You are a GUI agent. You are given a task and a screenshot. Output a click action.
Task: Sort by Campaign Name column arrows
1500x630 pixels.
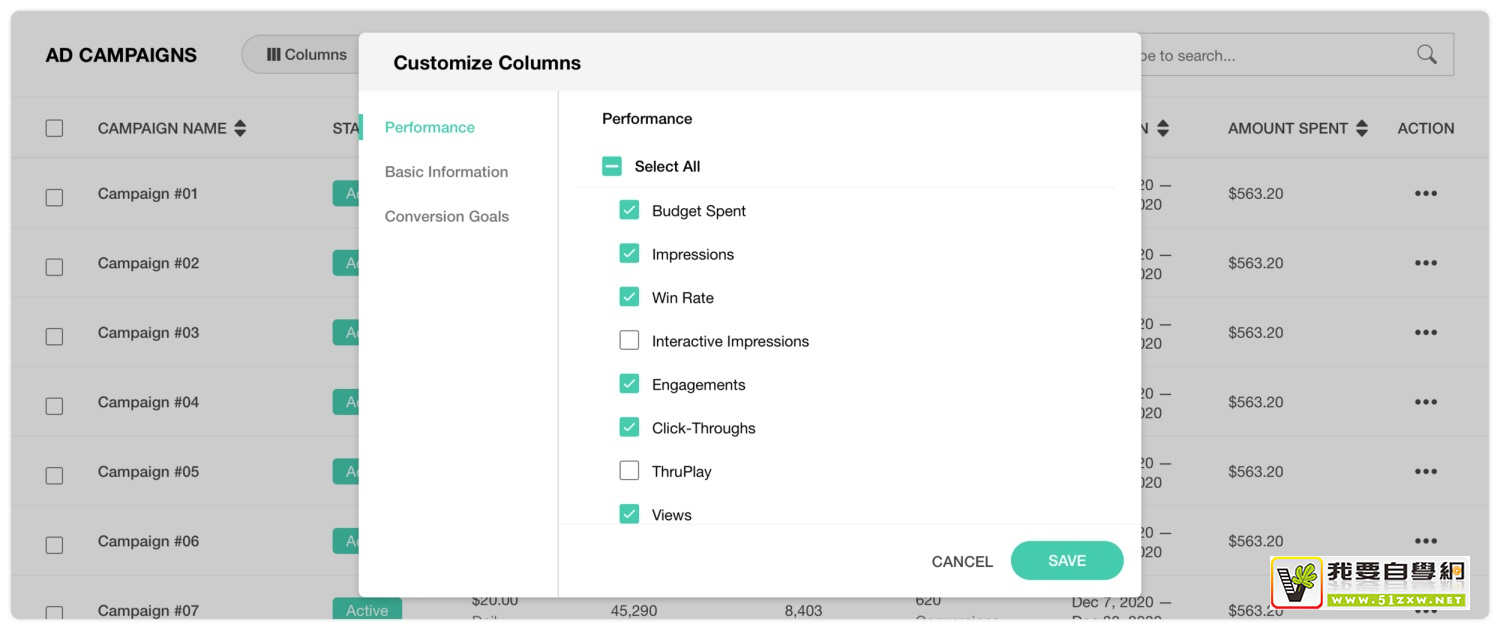click(240, 128)
